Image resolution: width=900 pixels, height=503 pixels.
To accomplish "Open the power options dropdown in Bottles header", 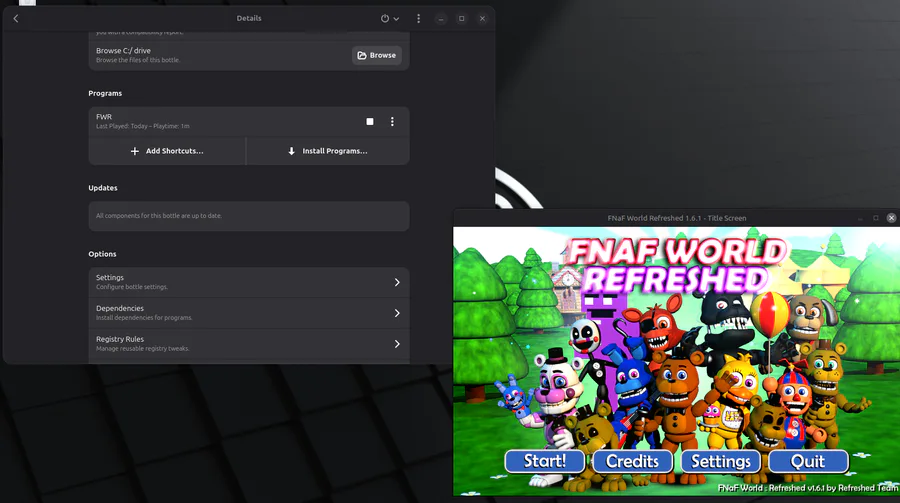I will 390,18.
